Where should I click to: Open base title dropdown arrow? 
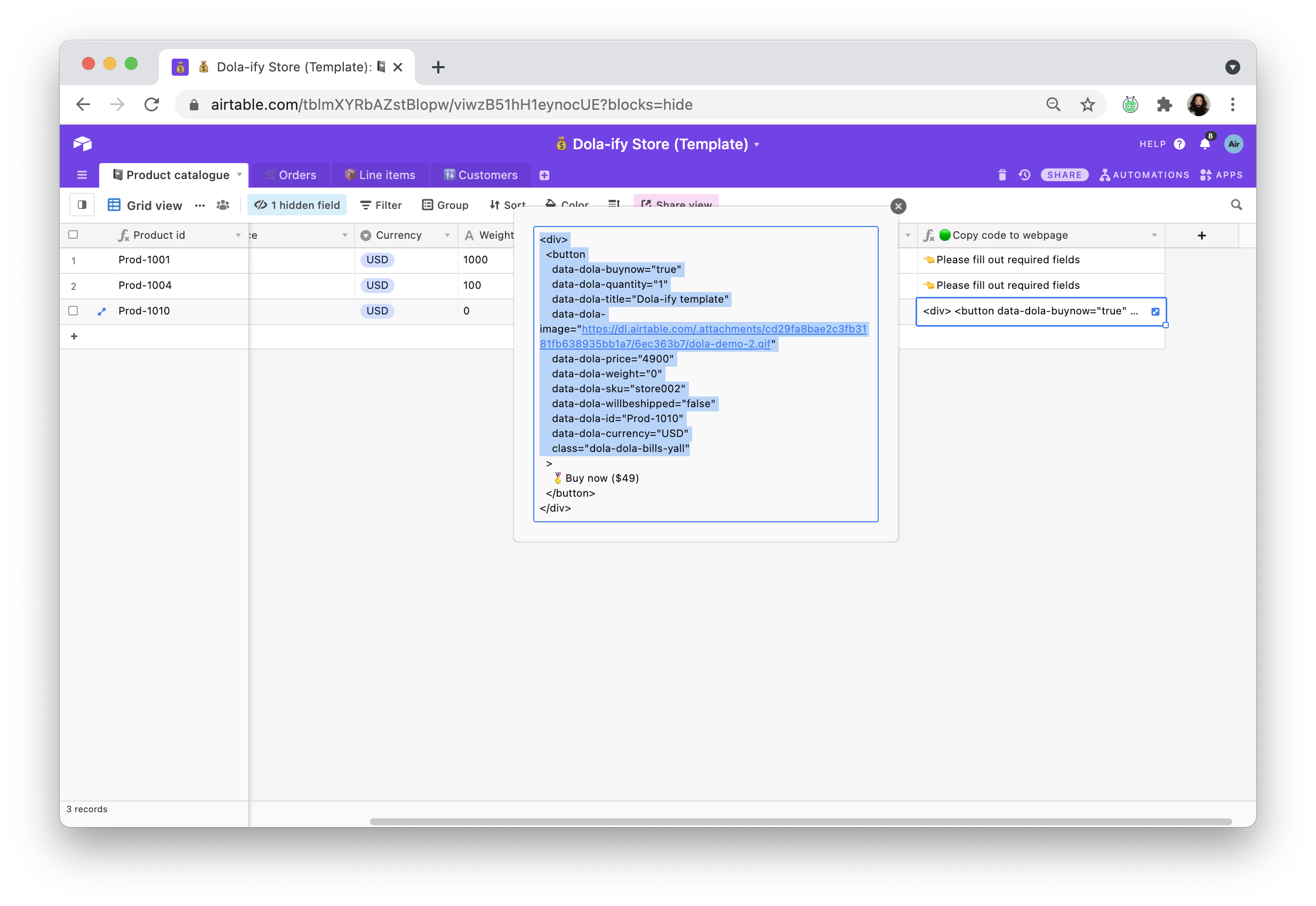point(757,145)
